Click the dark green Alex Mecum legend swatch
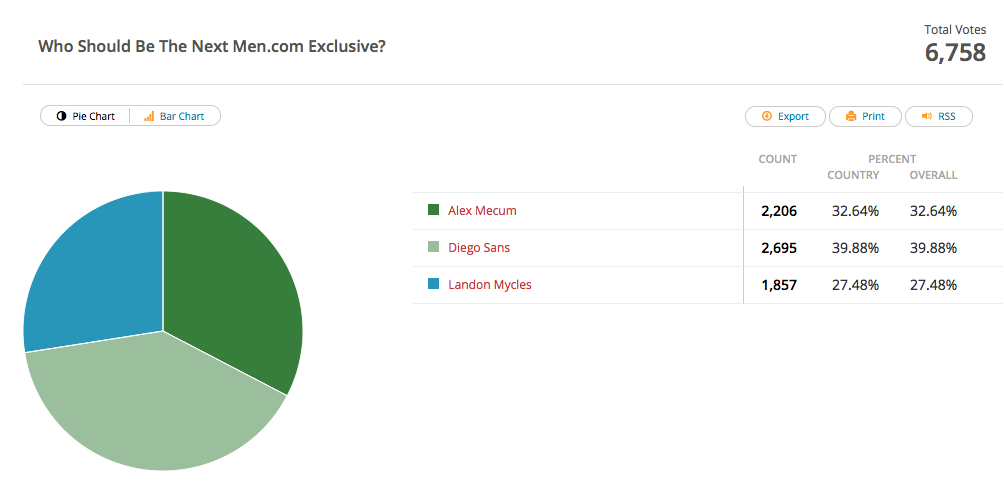Image resolution: width=1004 pixels, height=482 pixels. pyautogui.click(x=433, y=209)
